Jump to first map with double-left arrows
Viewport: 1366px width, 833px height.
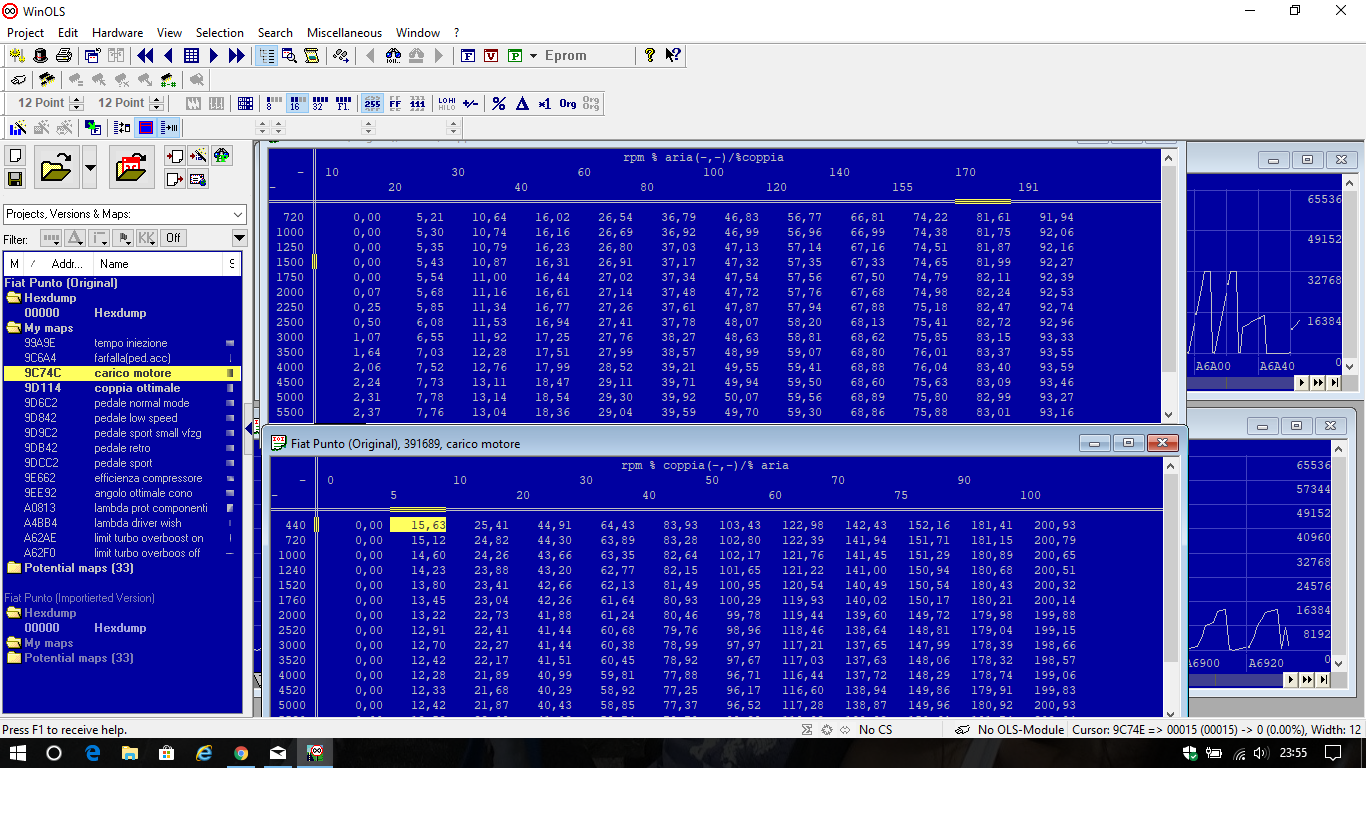click(145, 56)
